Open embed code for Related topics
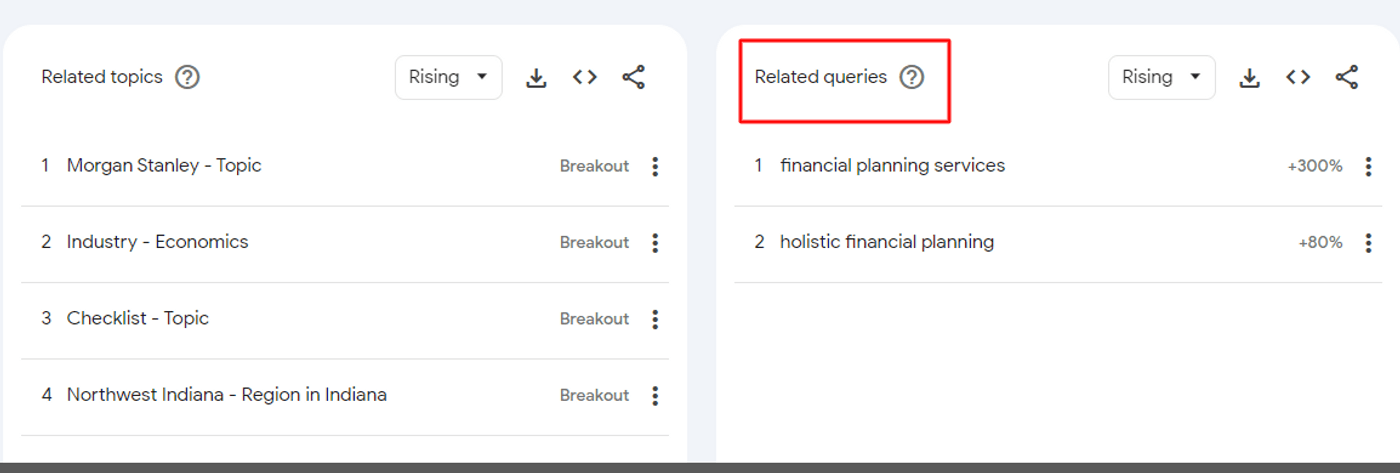 [x=585, y=77]
